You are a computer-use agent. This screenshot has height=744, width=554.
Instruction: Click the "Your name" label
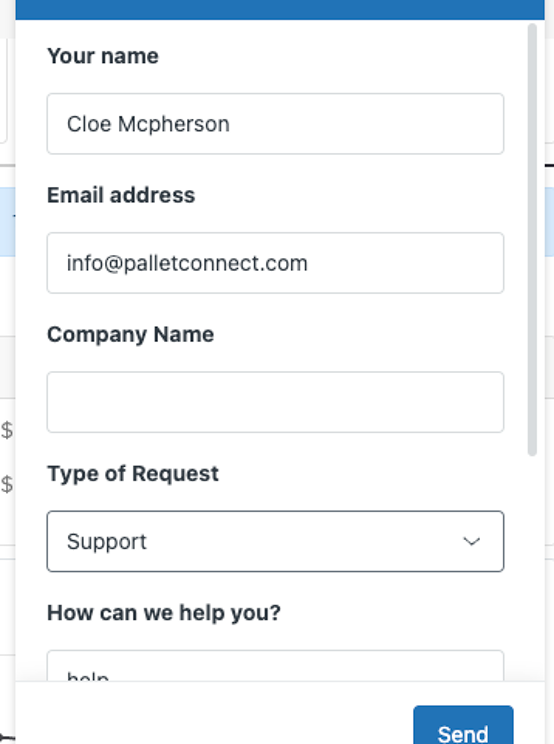pos(102,56)
